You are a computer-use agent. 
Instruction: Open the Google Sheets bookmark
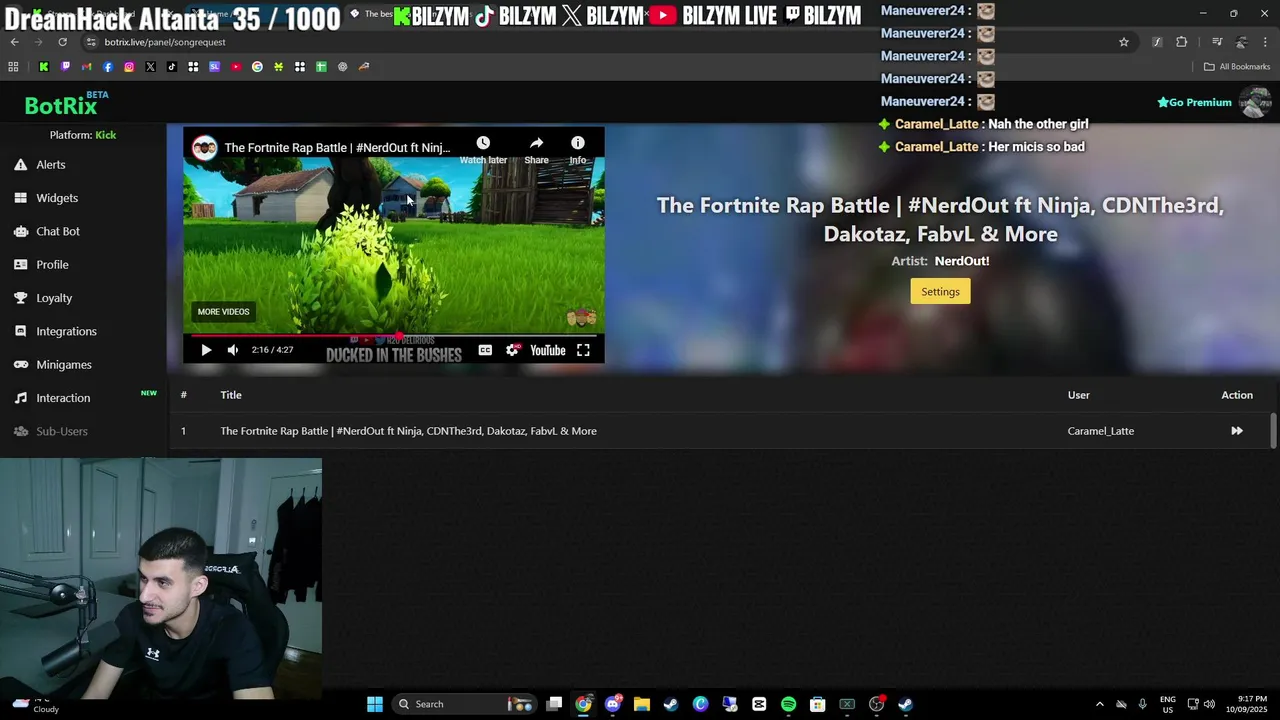pos(321,67)
